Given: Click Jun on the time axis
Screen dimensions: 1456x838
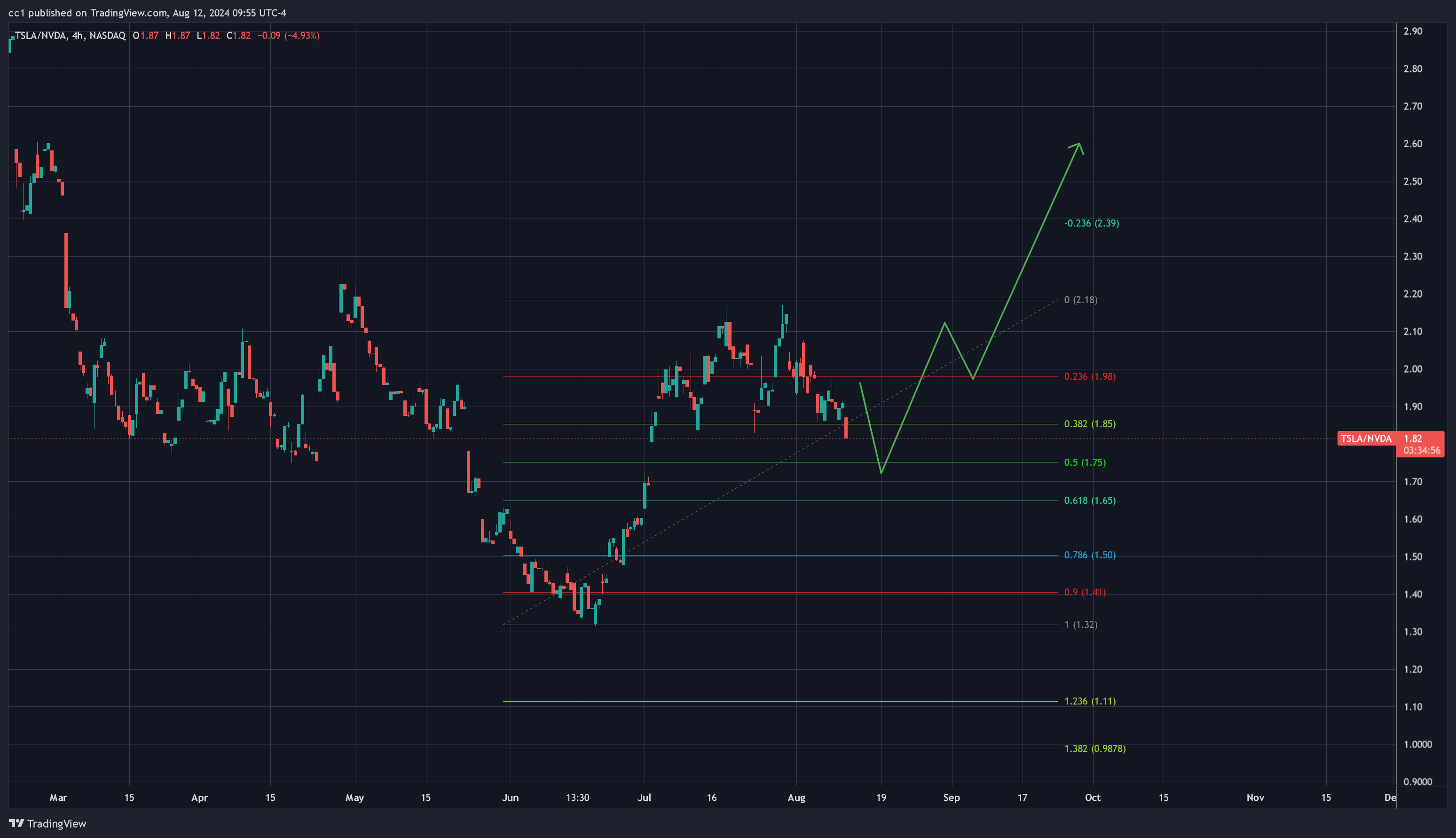Looking at the screenshot, I should (510, 798).
